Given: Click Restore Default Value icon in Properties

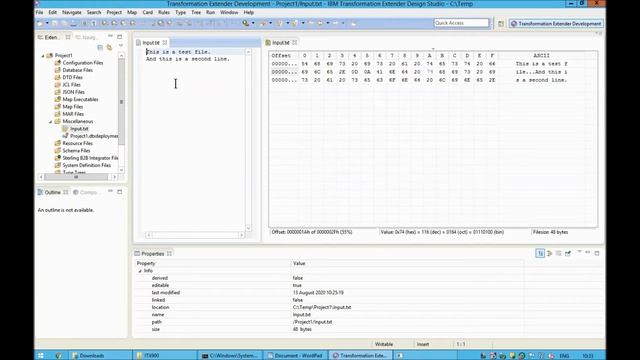Looking at the screenshot, I should click(x=558, y=253).
